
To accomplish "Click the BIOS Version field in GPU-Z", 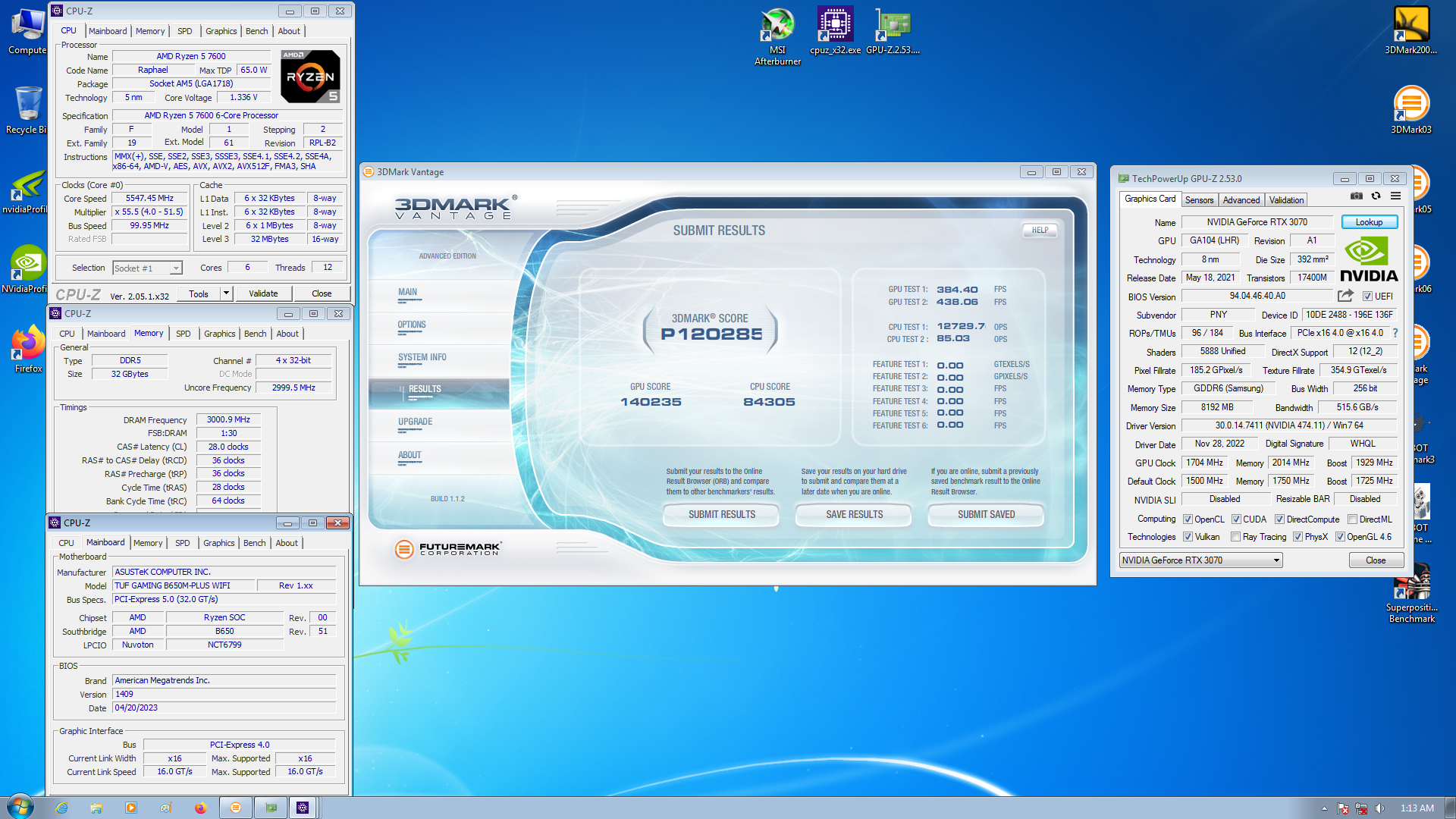I will (x=1257, y=297).
